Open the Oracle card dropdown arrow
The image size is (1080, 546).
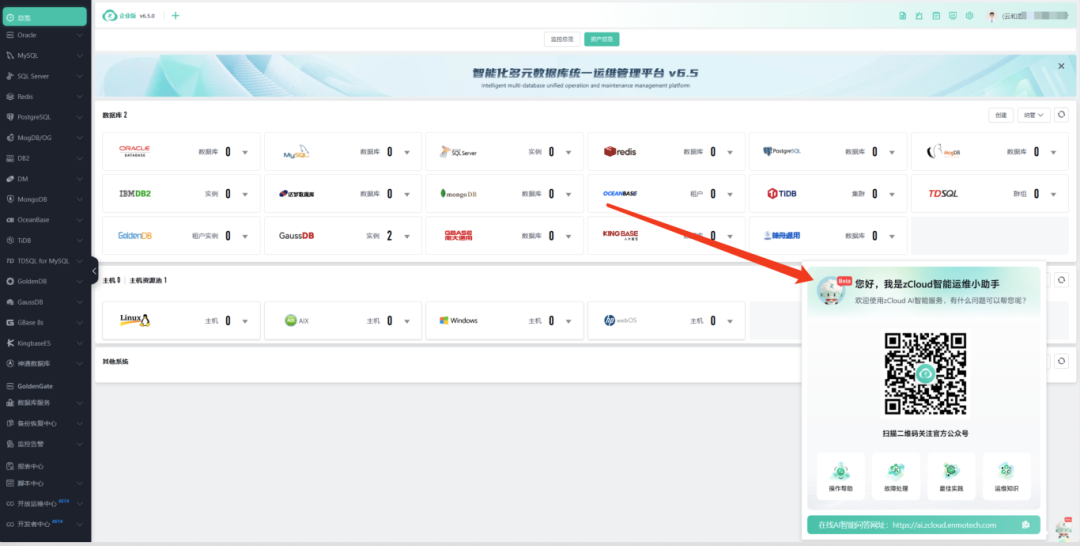tap(245, 153)
